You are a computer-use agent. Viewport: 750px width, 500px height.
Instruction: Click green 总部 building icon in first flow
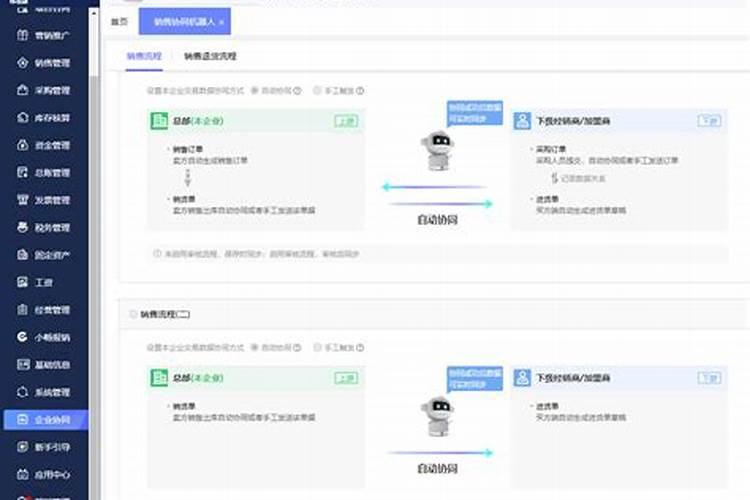tap(159, 121)
